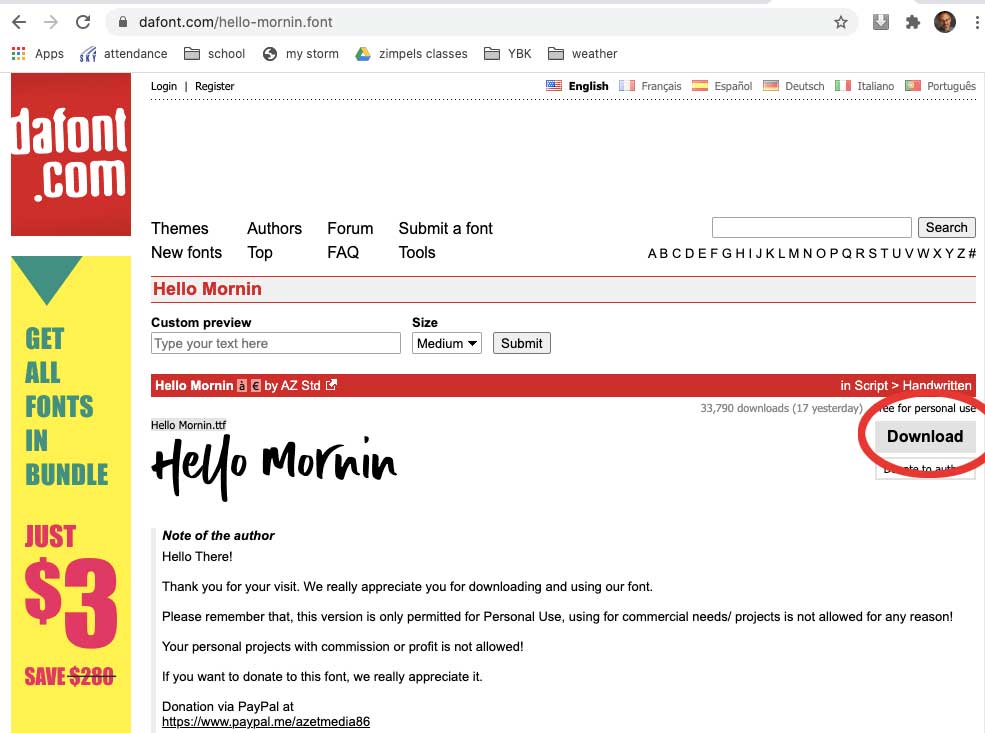985x733 pixels.
Task: Click the accents icon beside Hello Mornin
Action: point(242,386)
